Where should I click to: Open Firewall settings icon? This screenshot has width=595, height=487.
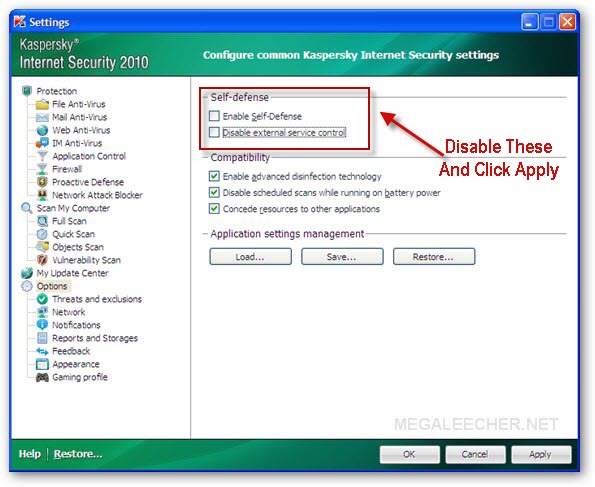point(42,169)
